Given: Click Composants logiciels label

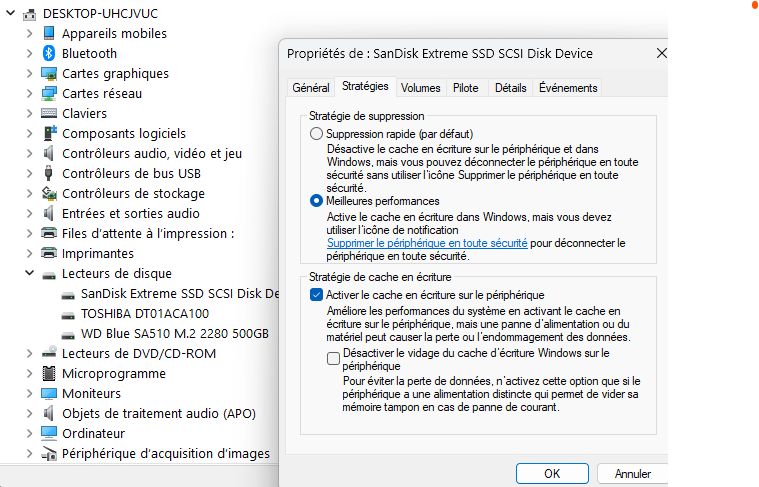Looking at the screenshot, I should coord(124,134).
